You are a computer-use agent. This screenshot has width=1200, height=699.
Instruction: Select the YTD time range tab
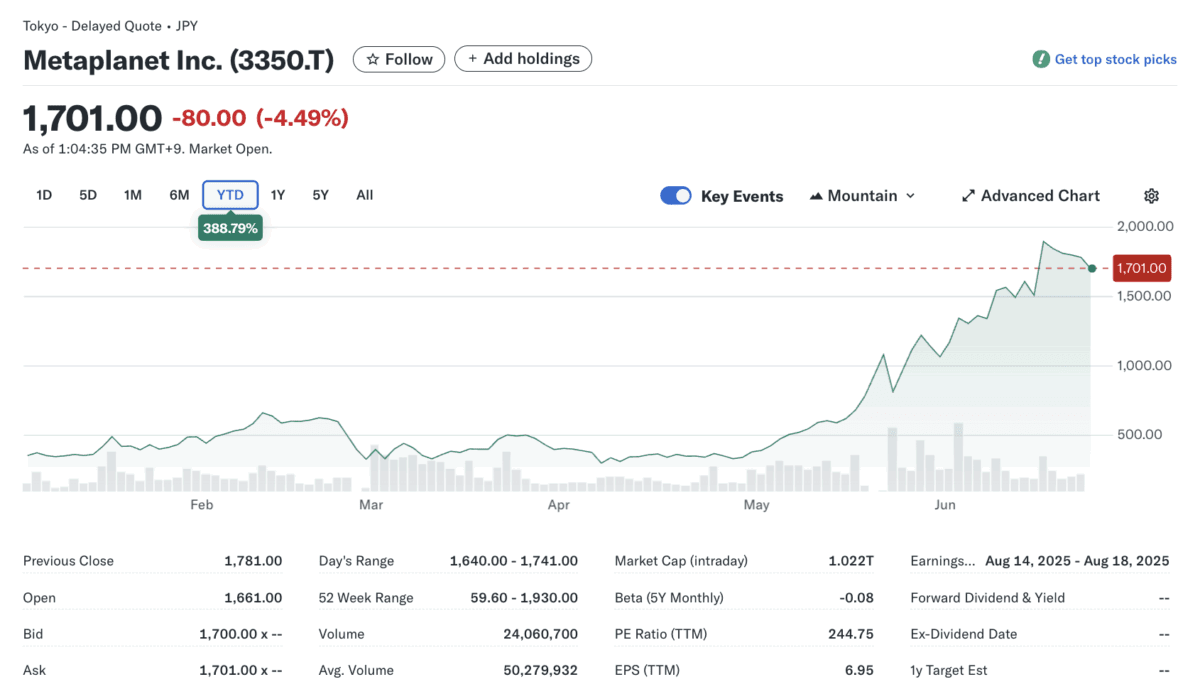(230, 195)
